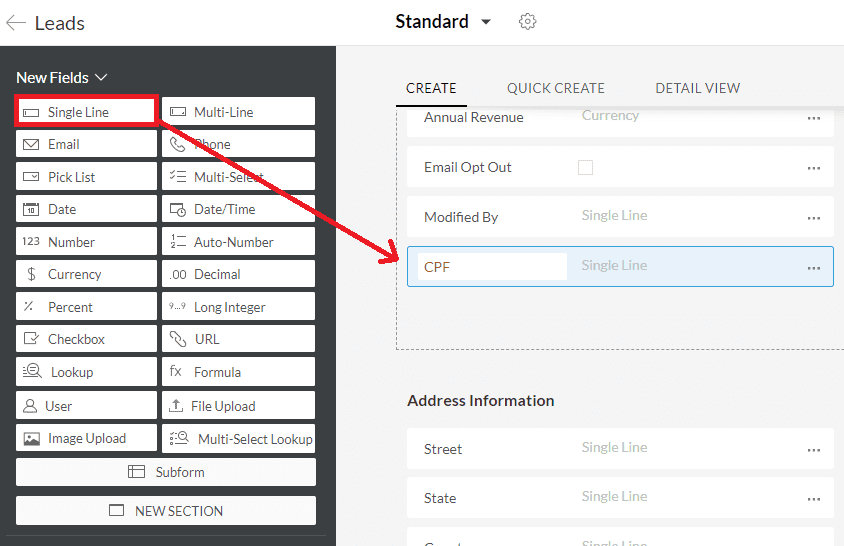Choose the Currency field type
Viewport: 844px width, 546px height.
(x=86, y=274)
